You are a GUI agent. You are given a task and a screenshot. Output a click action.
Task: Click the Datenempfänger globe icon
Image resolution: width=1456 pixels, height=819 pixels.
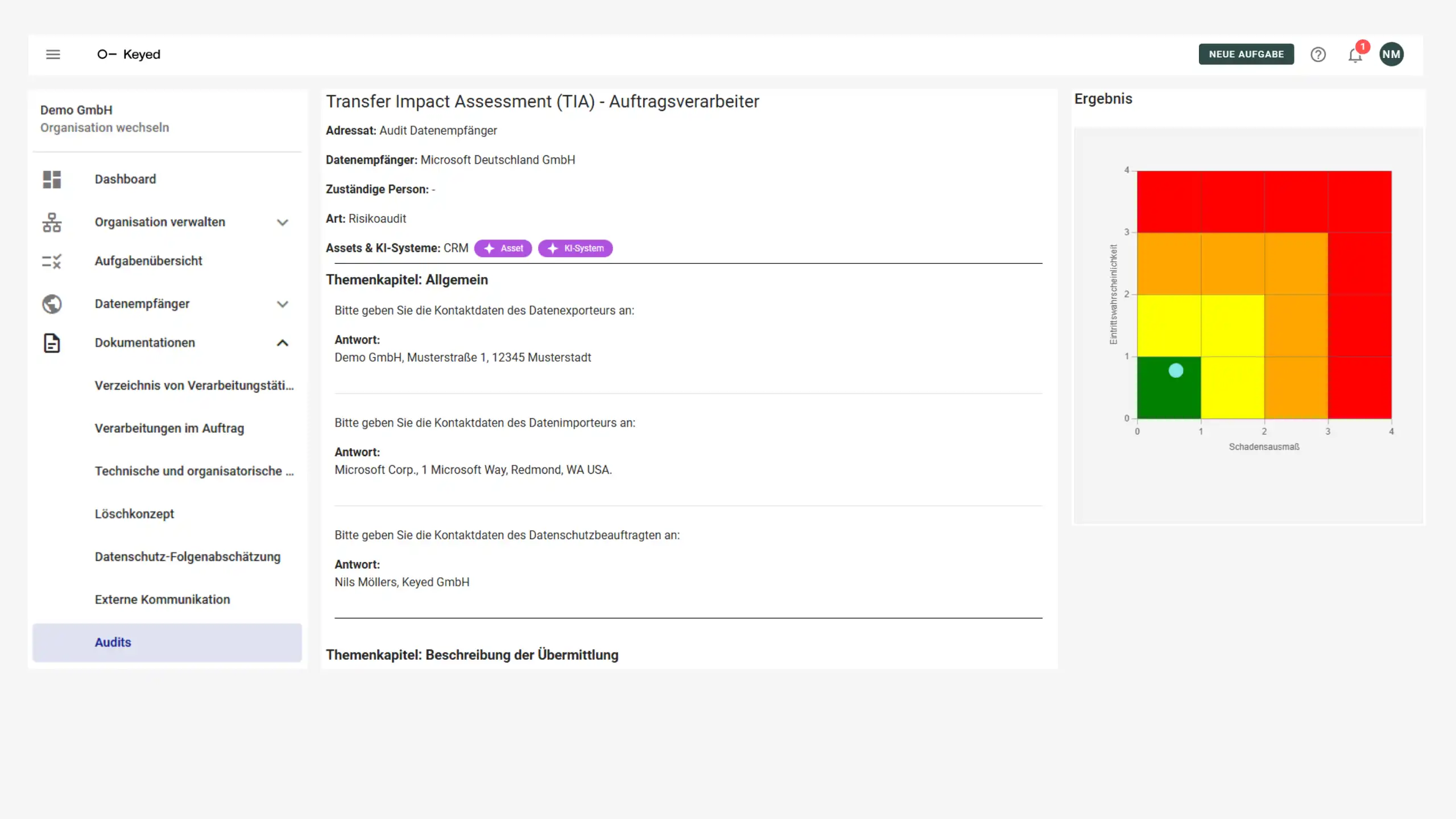tap(52, 304)
